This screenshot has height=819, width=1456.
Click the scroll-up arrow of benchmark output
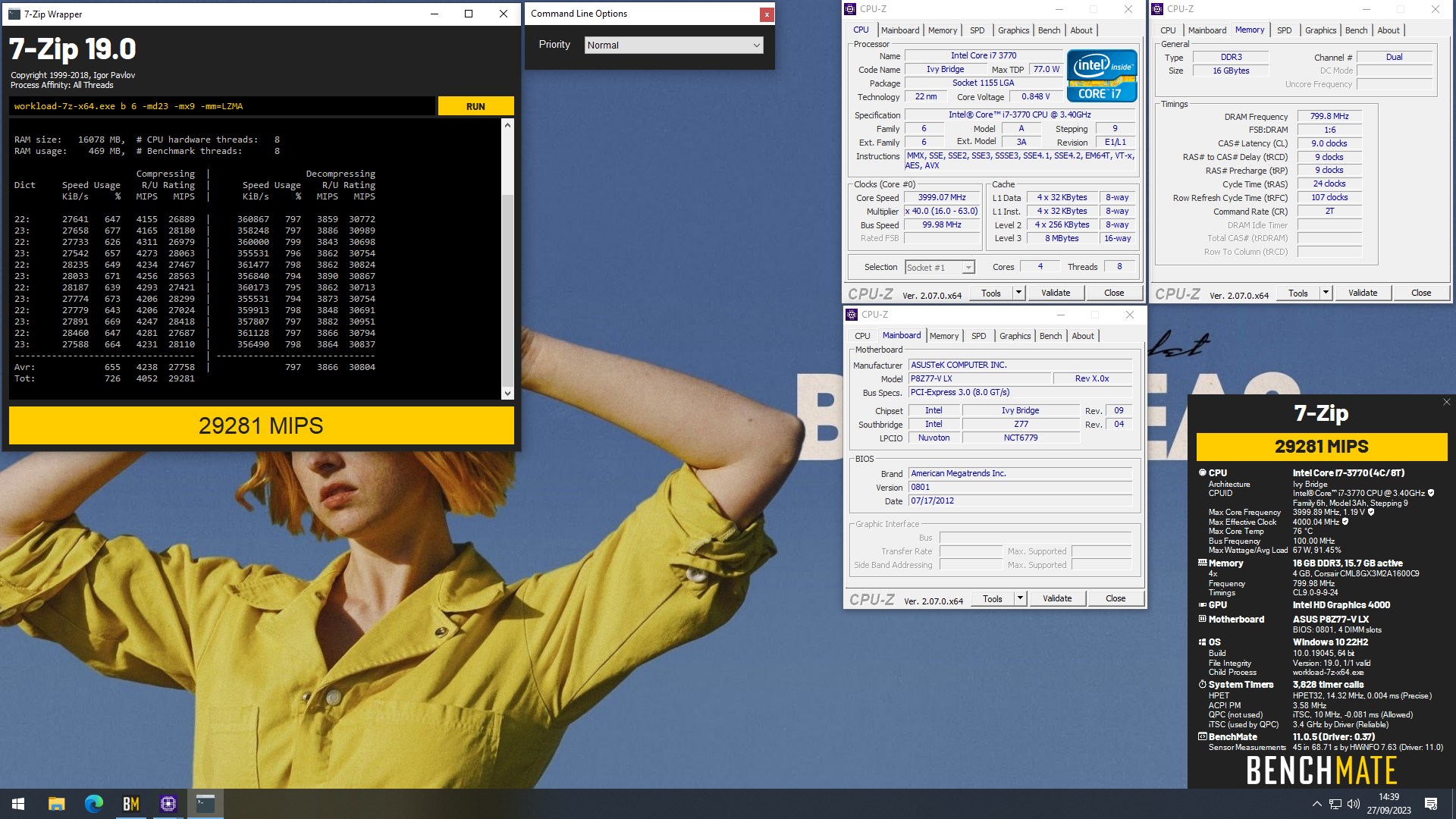click(x=507, y=125)
